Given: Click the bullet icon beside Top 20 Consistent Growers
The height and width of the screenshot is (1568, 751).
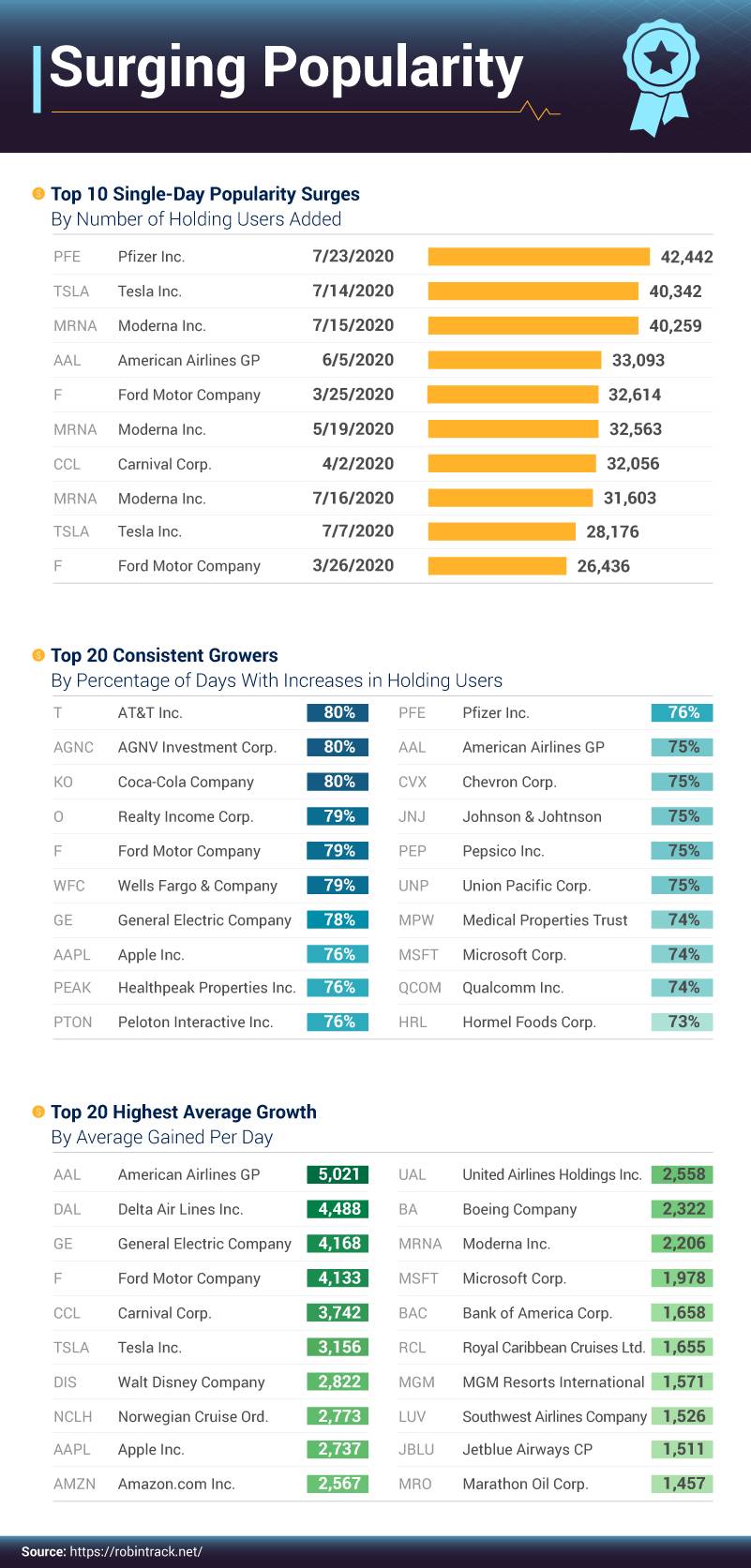Looking at the screenshot, I should click(38, 655).
